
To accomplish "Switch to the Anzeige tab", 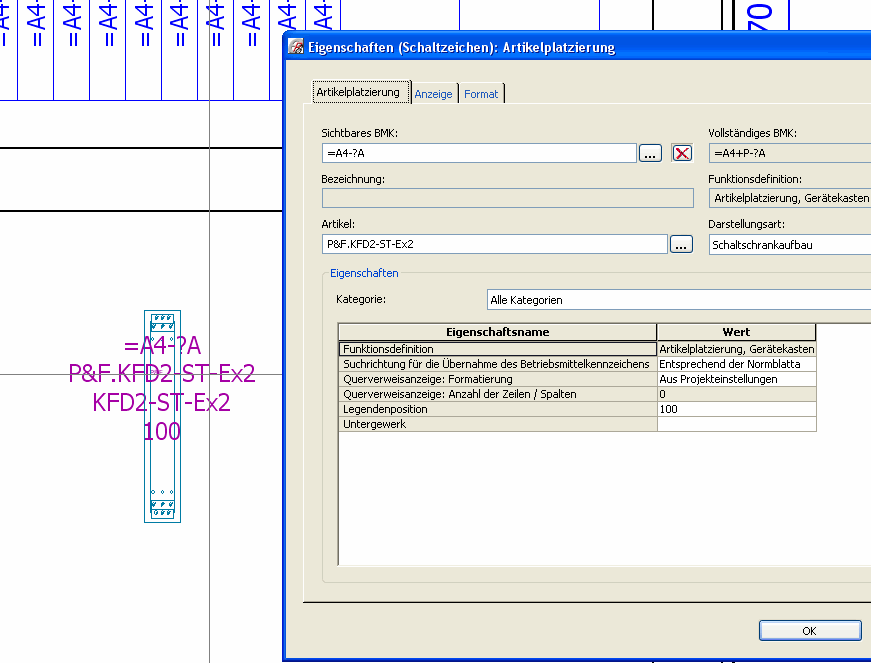I will [433, 94].
